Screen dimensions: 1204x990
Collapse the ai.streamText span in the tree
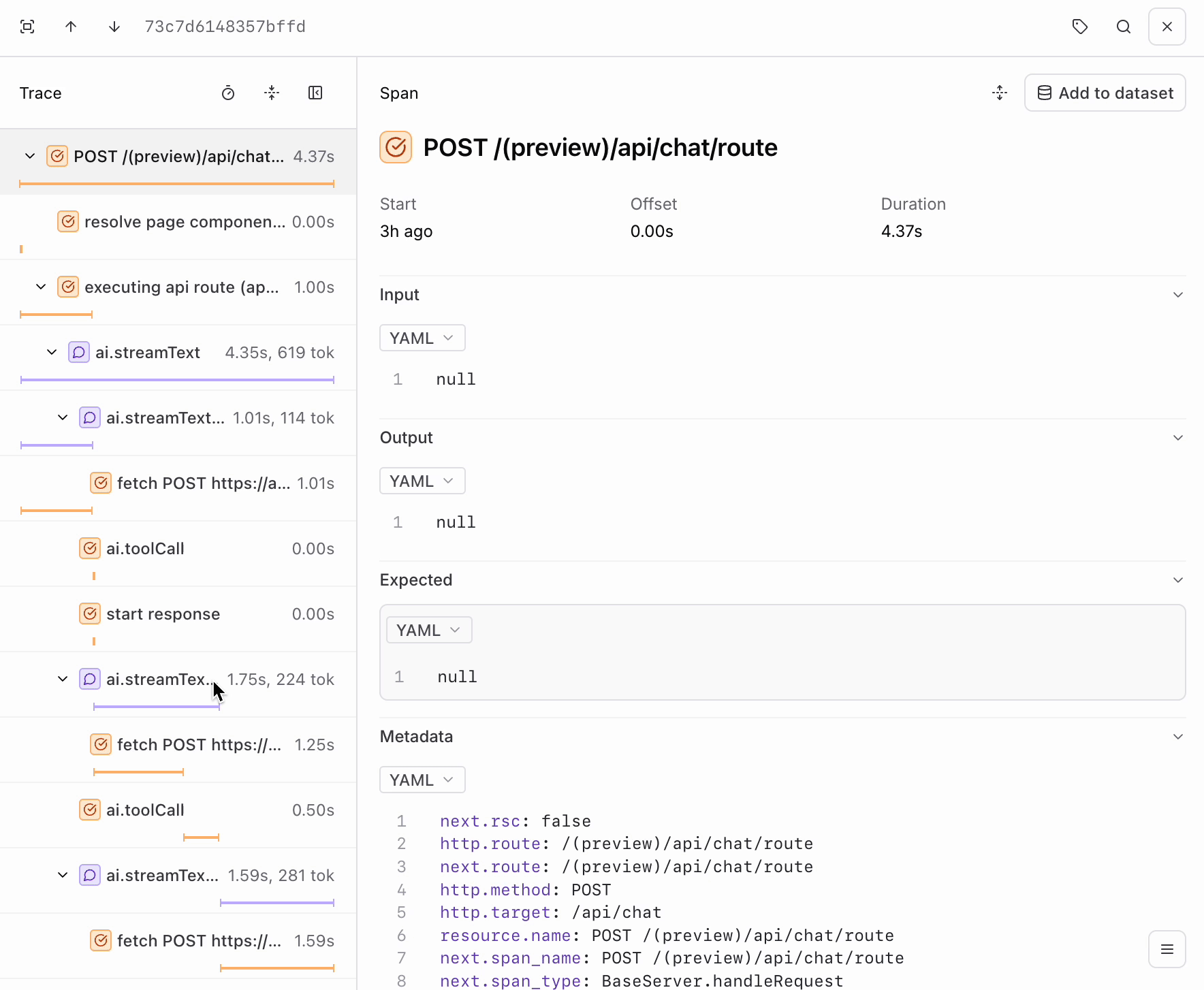(x=51, y=352)
